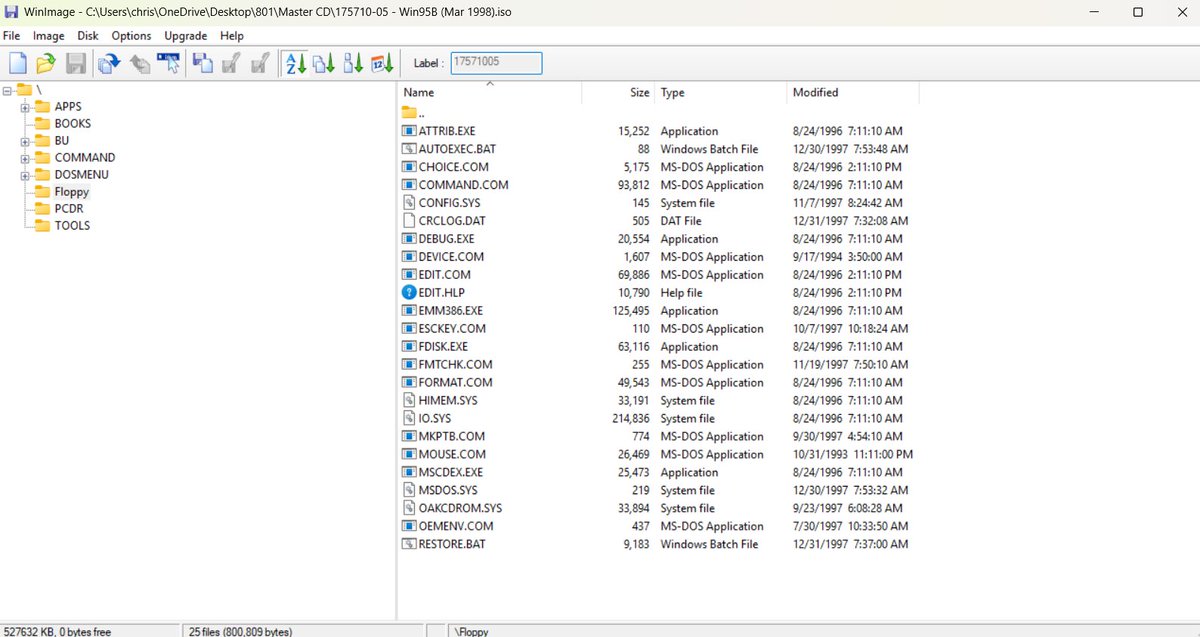Click the WinImage title bar app icon
Screen dimensions: 1200x637
[x=11, y=11]
